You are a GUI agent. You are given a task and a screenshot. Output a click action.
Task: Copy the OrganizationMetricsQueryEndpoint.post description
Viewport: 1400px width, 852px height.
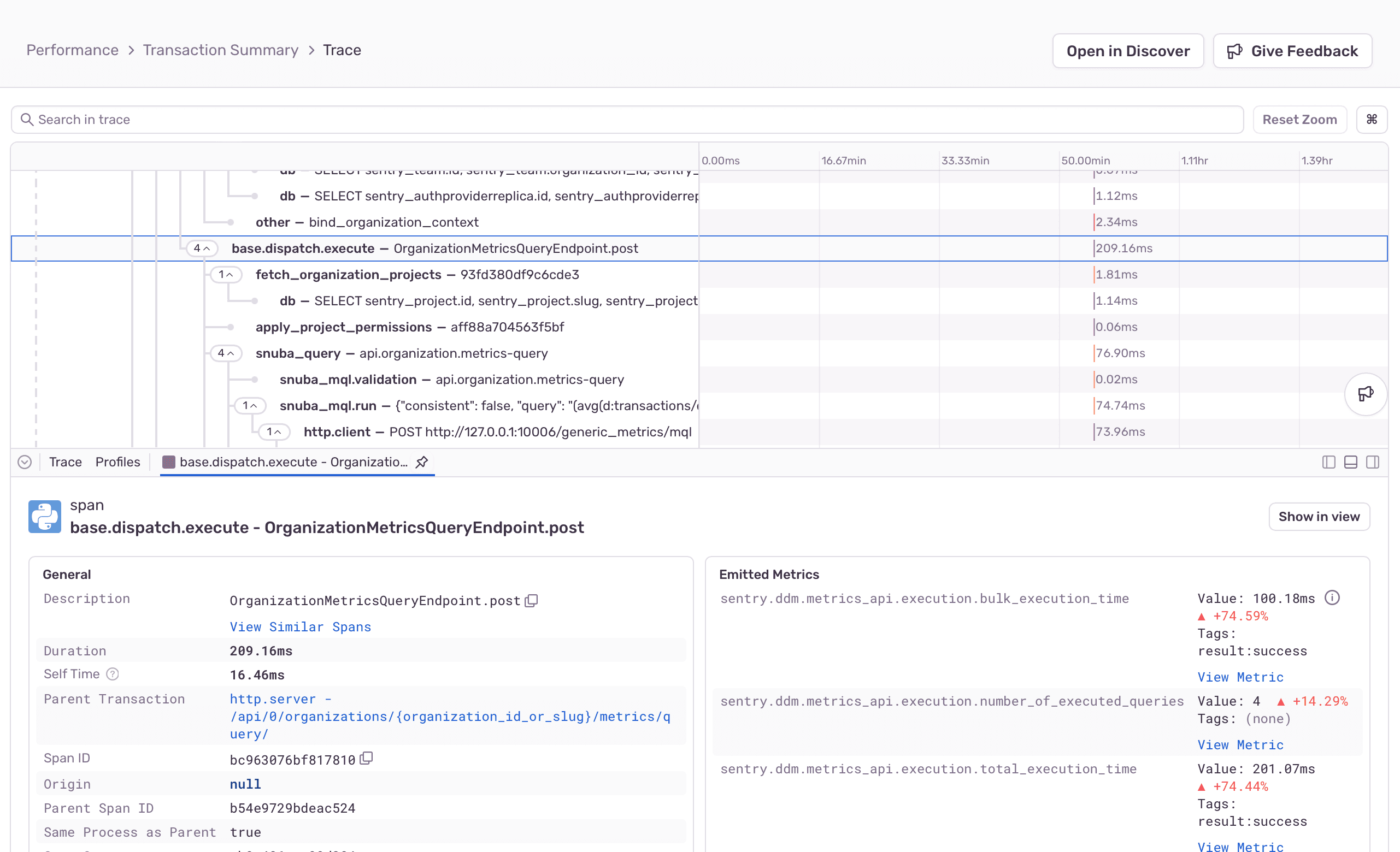point(531,600)
